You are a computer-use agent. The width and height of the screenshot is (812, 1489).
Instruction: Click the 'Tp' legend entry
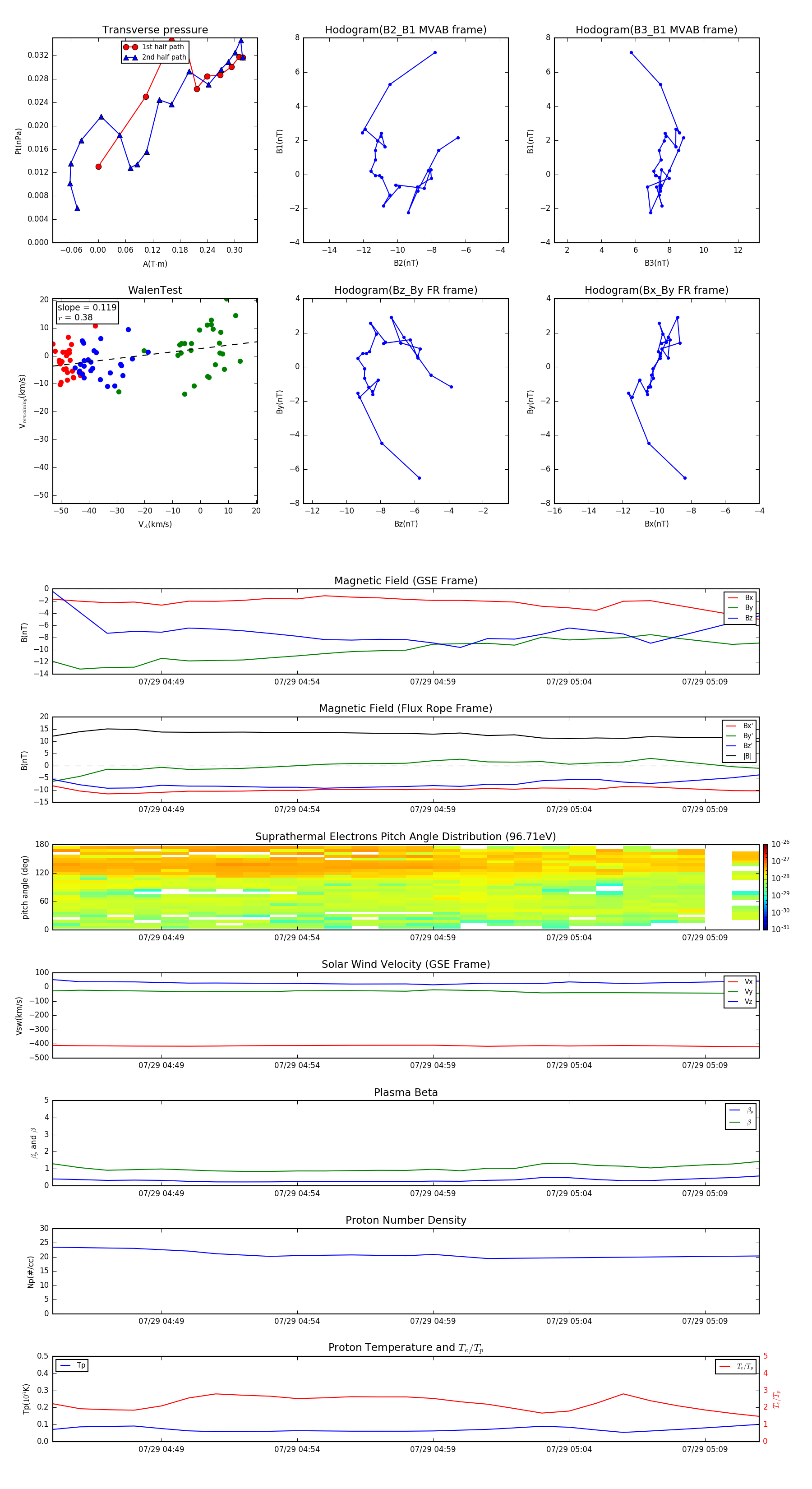72,1365
